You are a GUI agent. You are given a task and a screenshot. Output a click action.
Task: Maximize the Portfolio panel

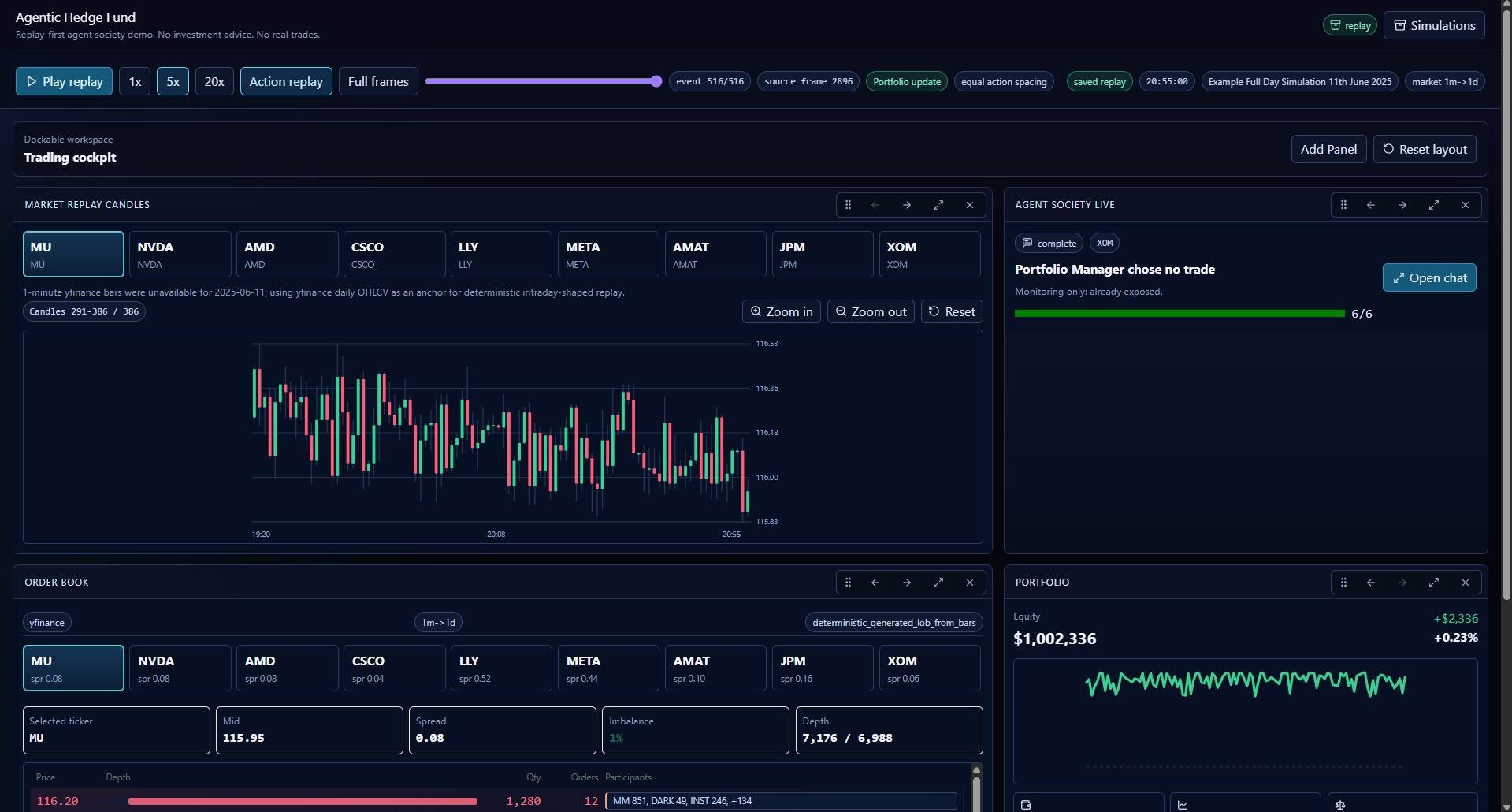point(1434,583)
